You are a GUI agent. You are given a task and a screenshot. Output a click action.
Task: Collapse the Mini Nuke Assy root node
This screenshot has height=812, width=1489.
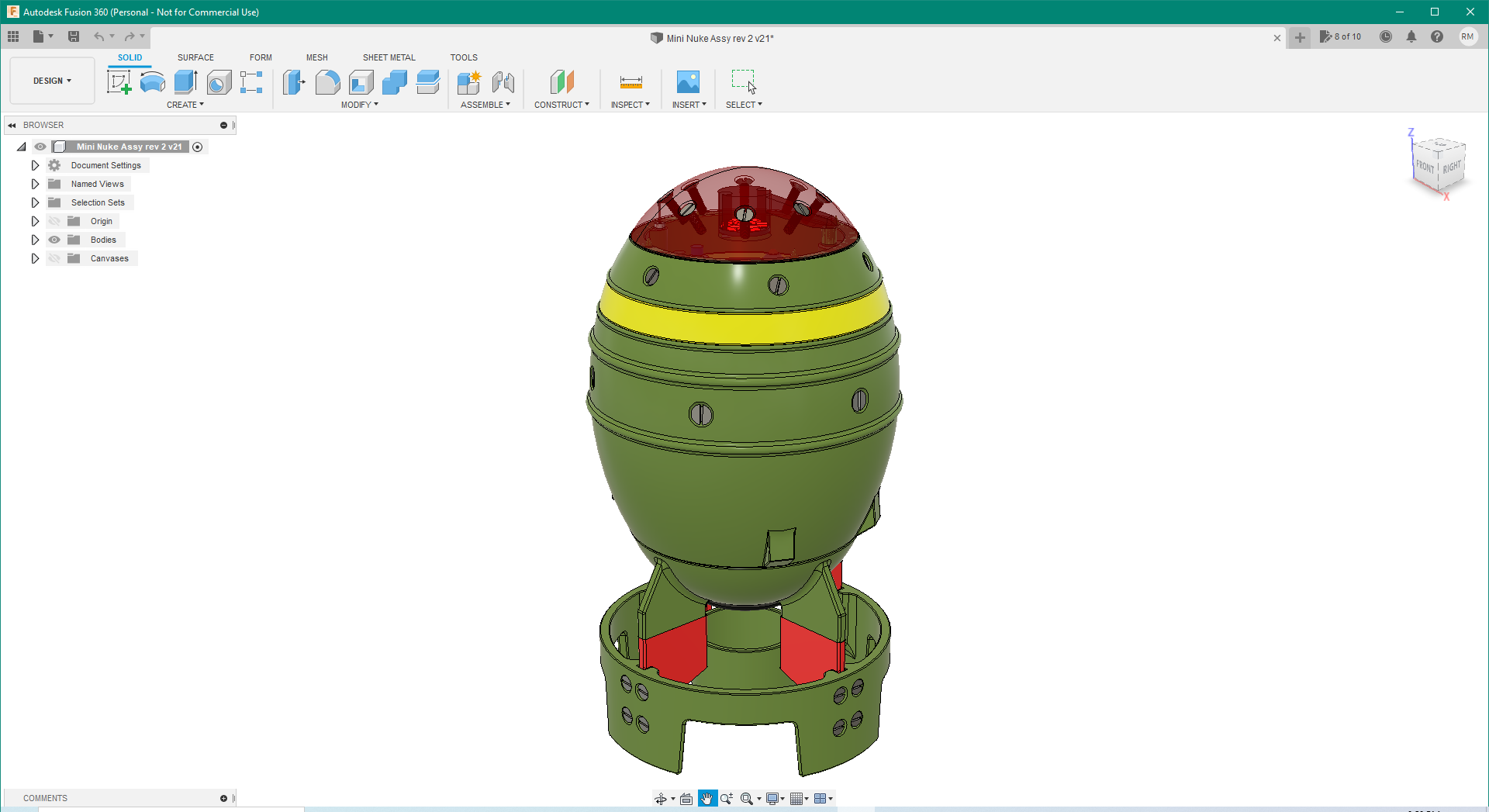pyautogui.click(x=22, y=147)
